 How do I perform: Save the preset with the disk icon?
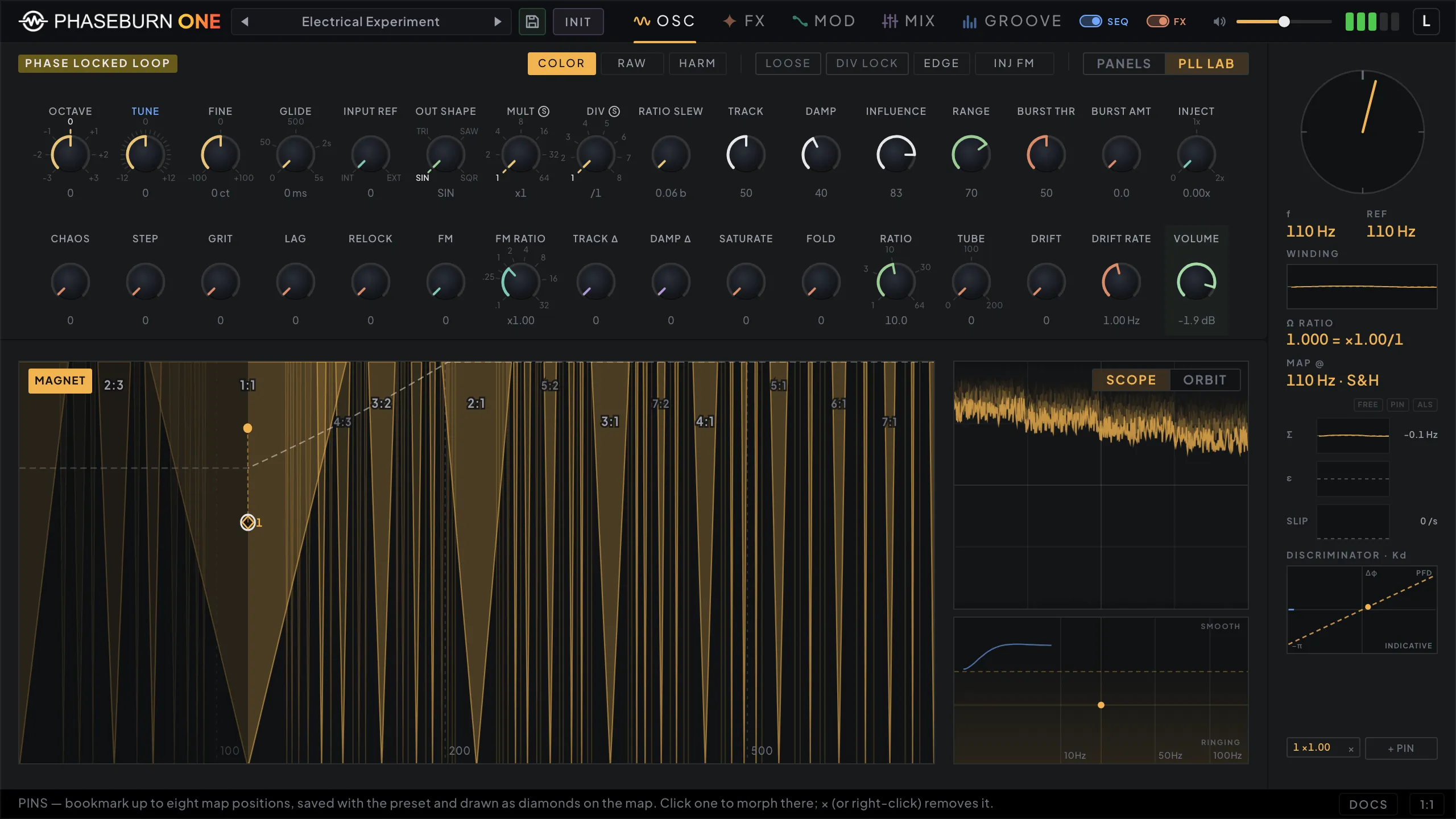532,22
